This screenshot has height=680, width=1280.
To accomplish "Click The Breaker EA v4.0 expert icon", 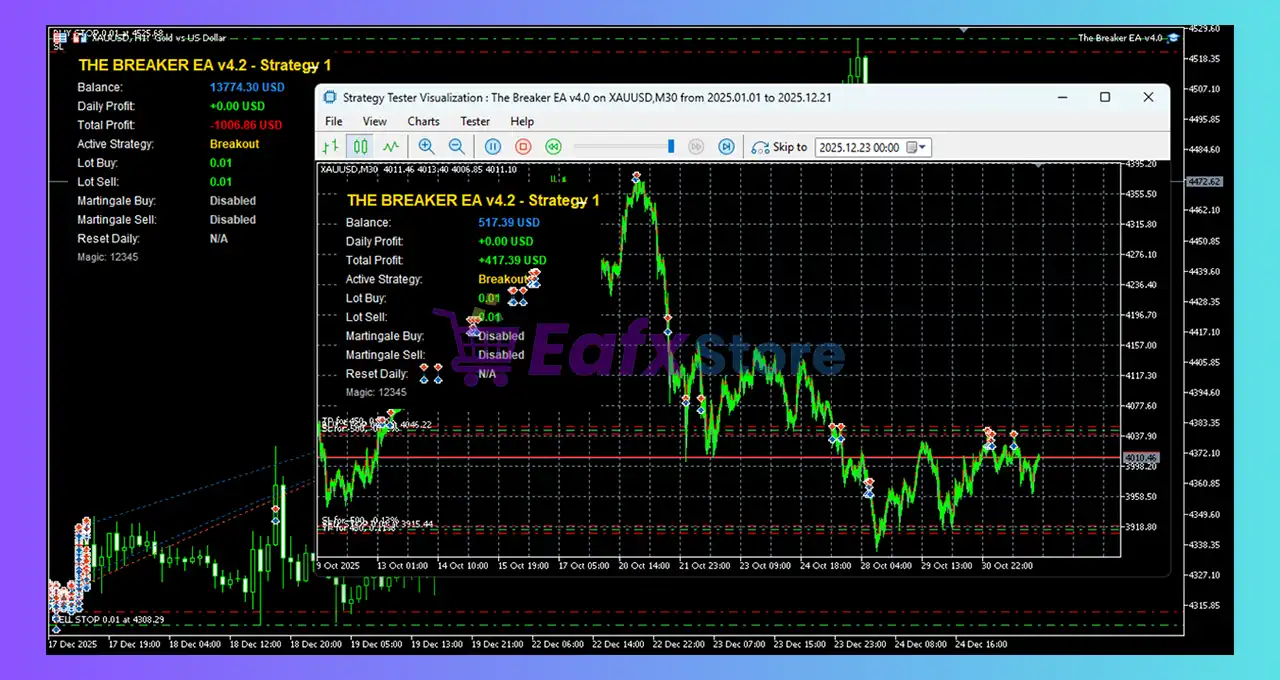I will (1174, 38).
